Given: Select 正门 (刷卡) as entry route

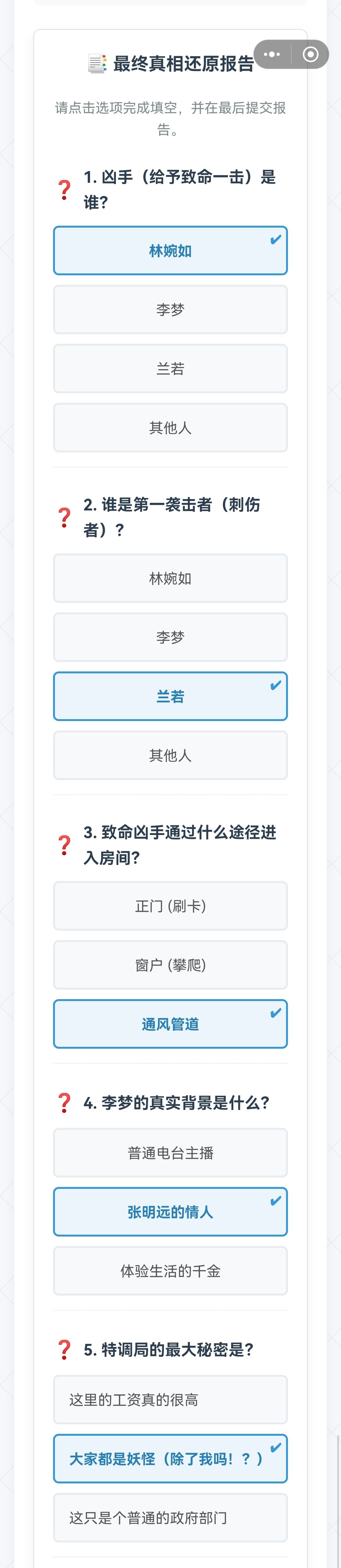Looking at the screenshot, I should [170, 906].
